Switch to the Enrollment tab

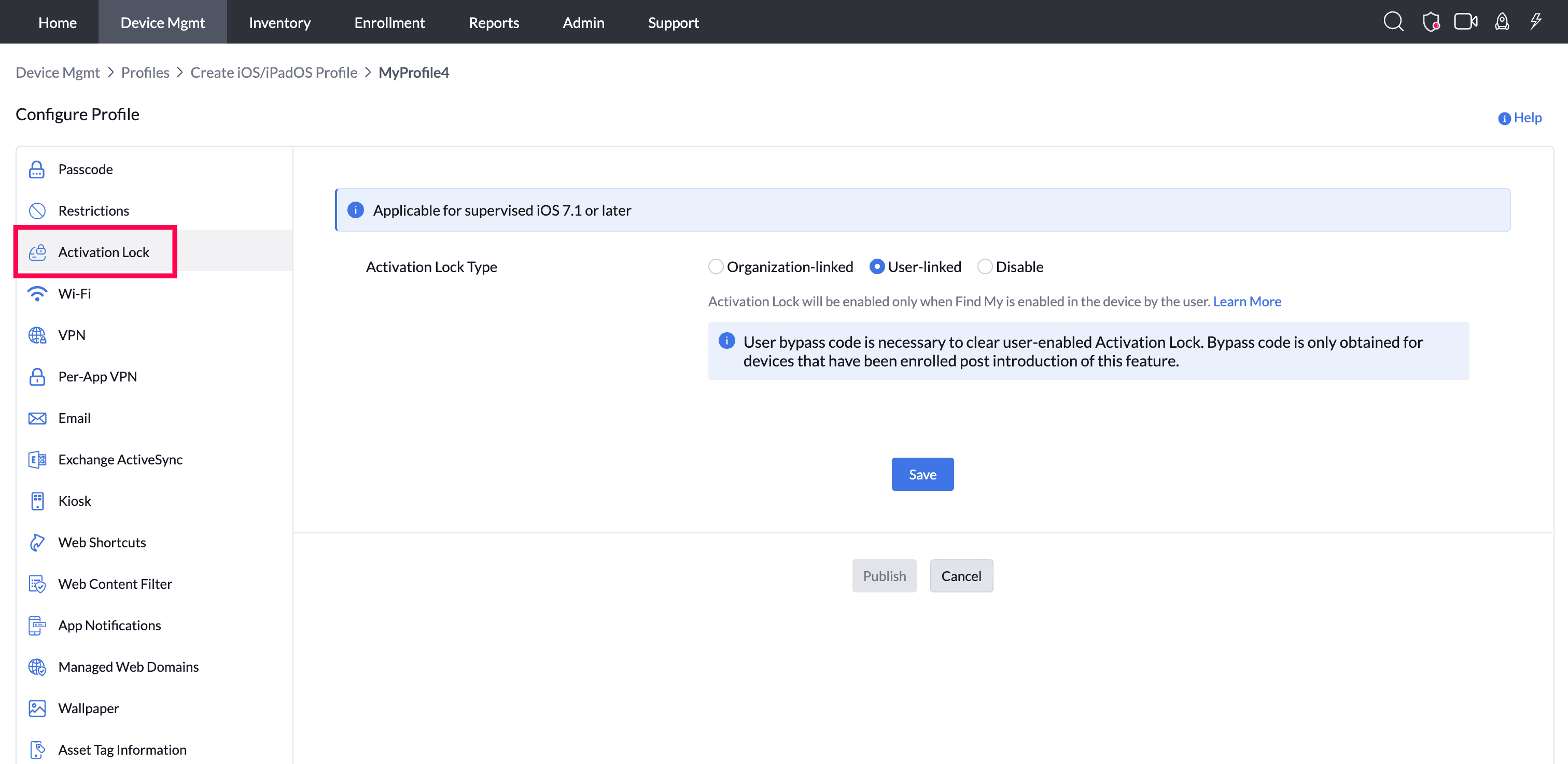(389, 22)
